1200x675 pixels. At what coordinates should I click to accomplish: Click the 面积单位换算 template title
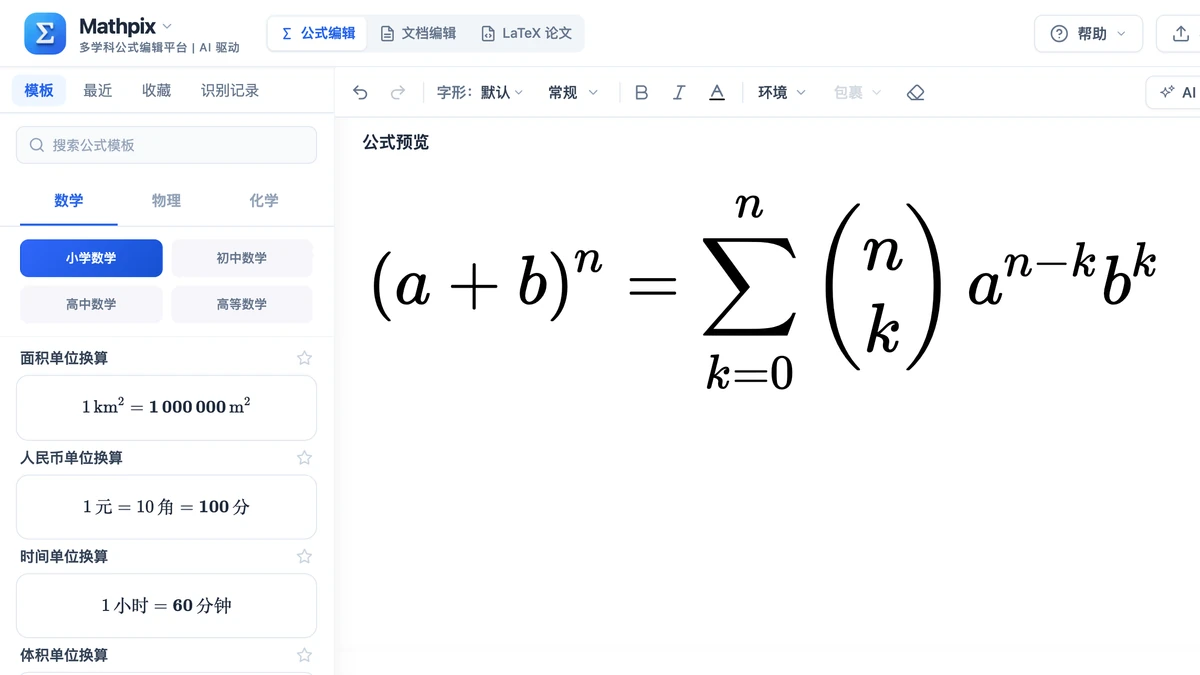[x=64, y=358]
